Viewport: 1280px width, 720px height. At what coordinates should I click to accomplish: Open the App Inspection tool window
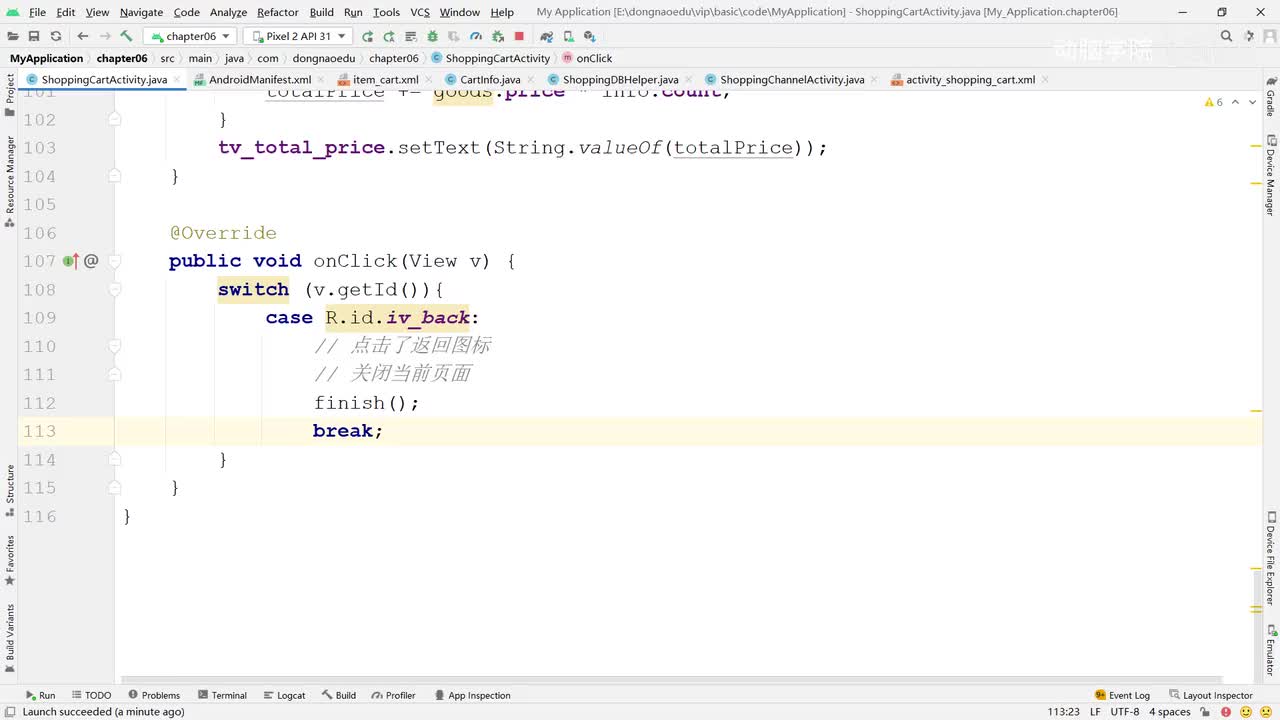pyautogui.click(x=472, y=695)
